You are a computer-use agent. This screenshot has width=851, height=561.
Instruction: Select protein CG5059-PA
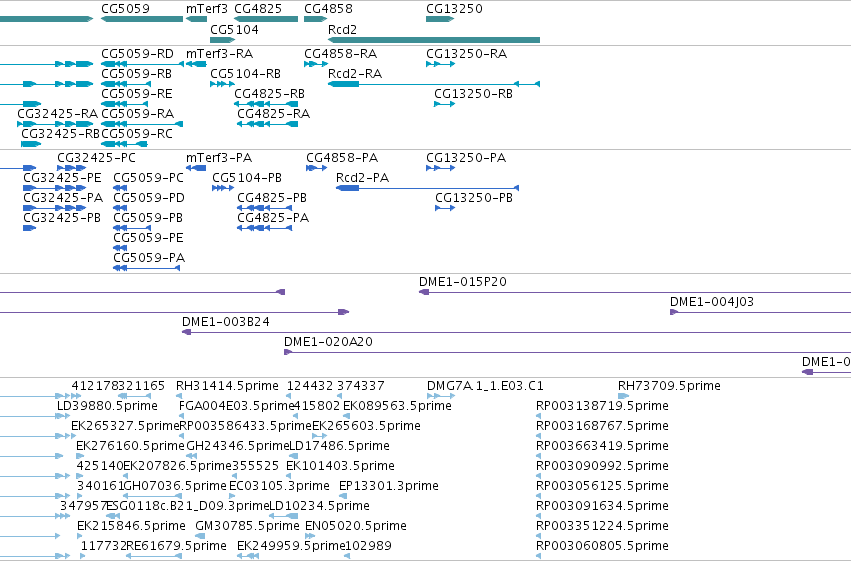[147, 269]
